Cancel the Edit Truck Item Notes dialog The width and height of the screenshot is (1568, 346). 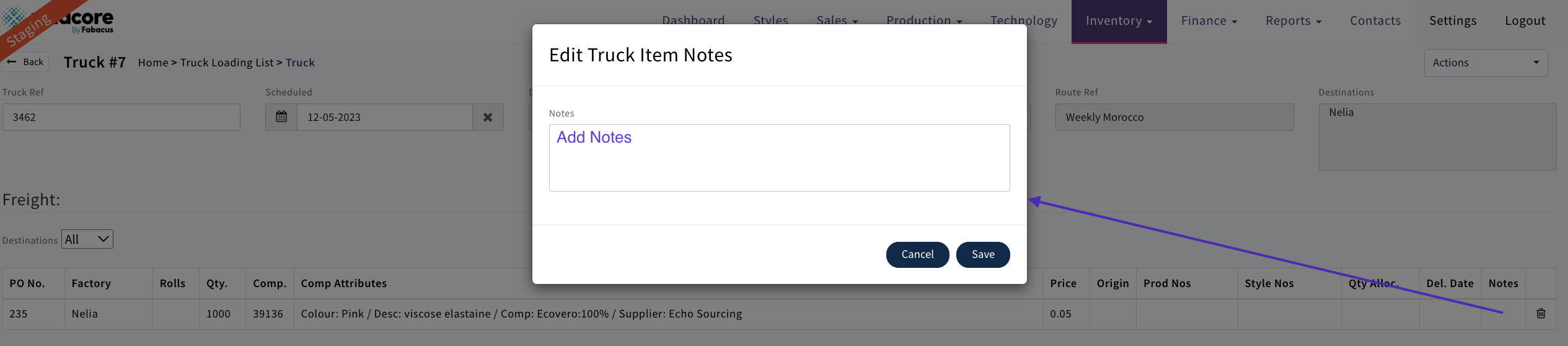pyautogui.click(x=917, y=255)
